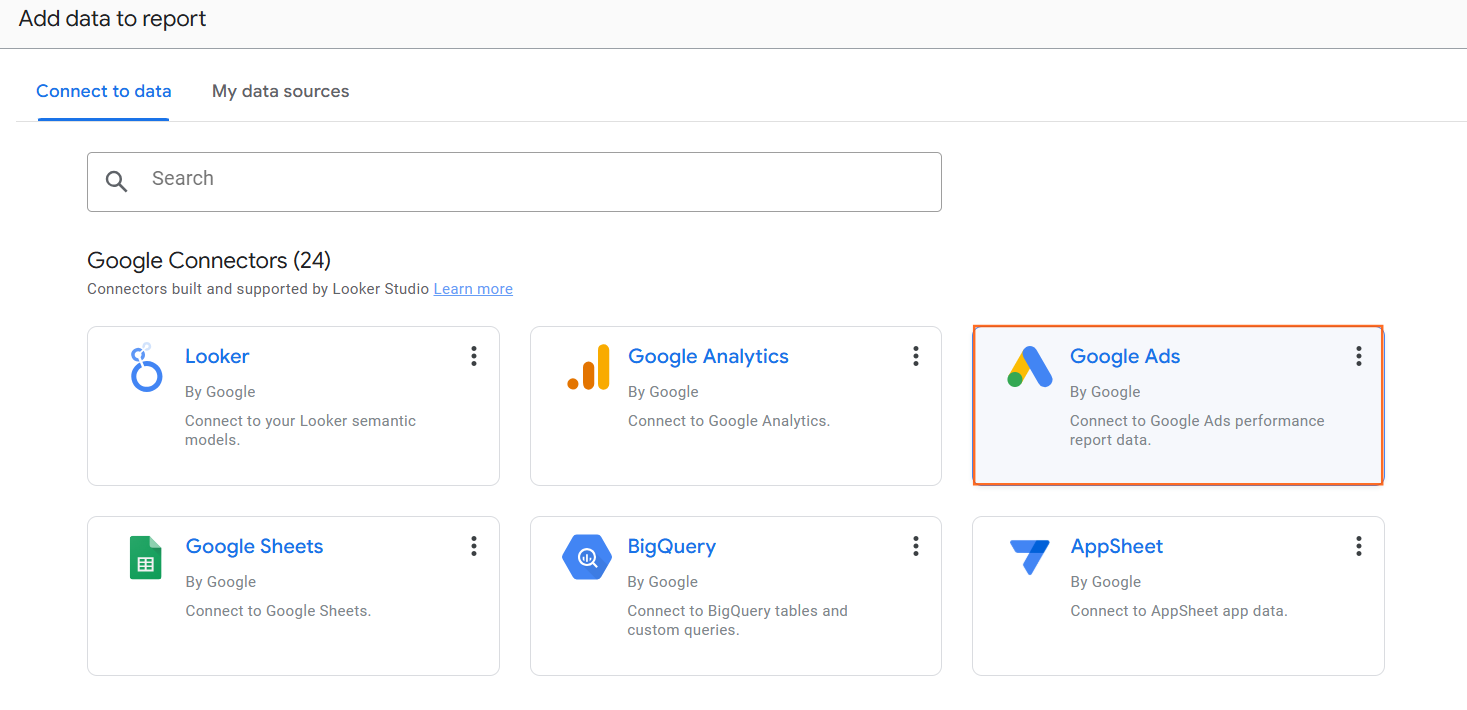
Task: Click the Google Sheets green icon
Action: pos(145,557)
